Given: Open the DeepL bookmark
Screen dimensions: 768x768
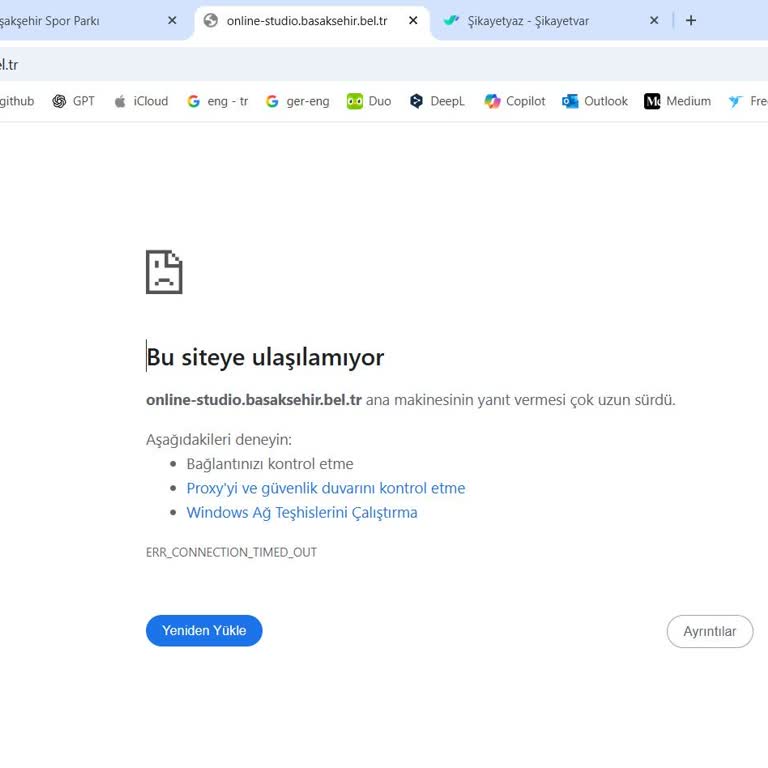Looking at the screenshot, I should pos(437,101).
